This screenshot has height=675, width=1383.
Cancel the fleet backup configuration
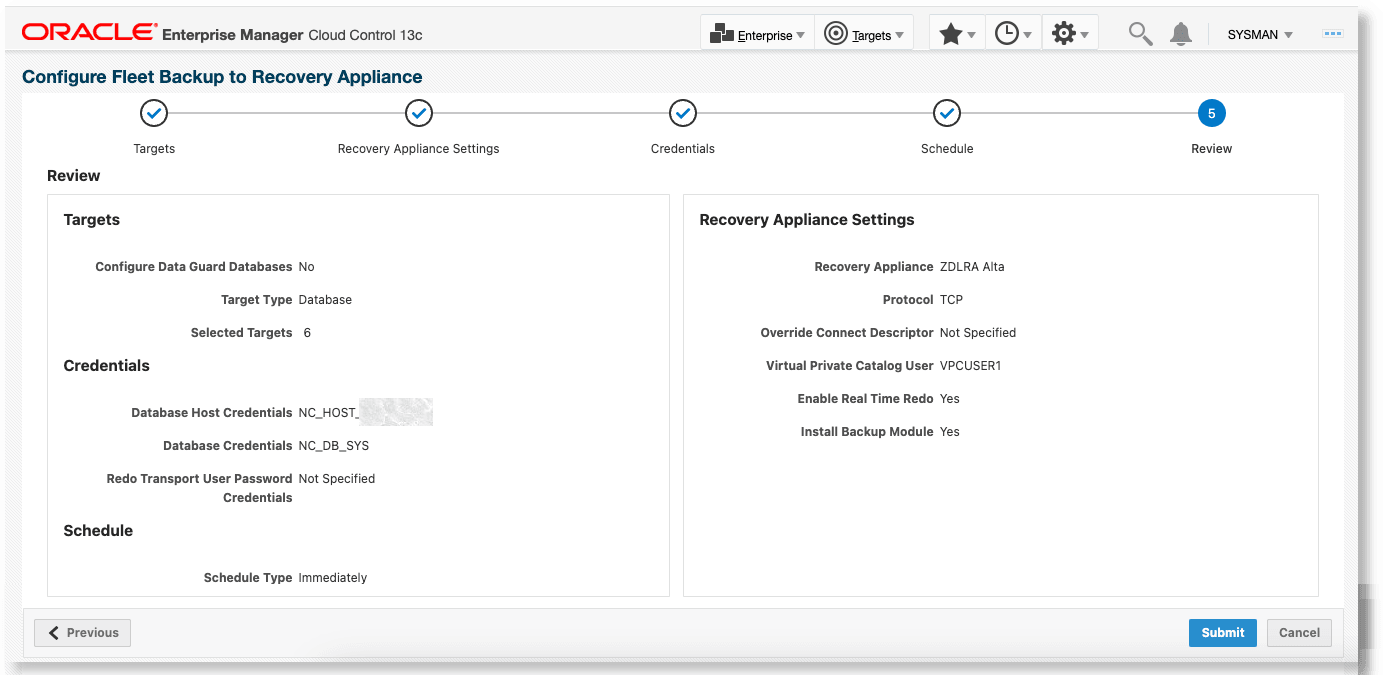pos(1299,632)
